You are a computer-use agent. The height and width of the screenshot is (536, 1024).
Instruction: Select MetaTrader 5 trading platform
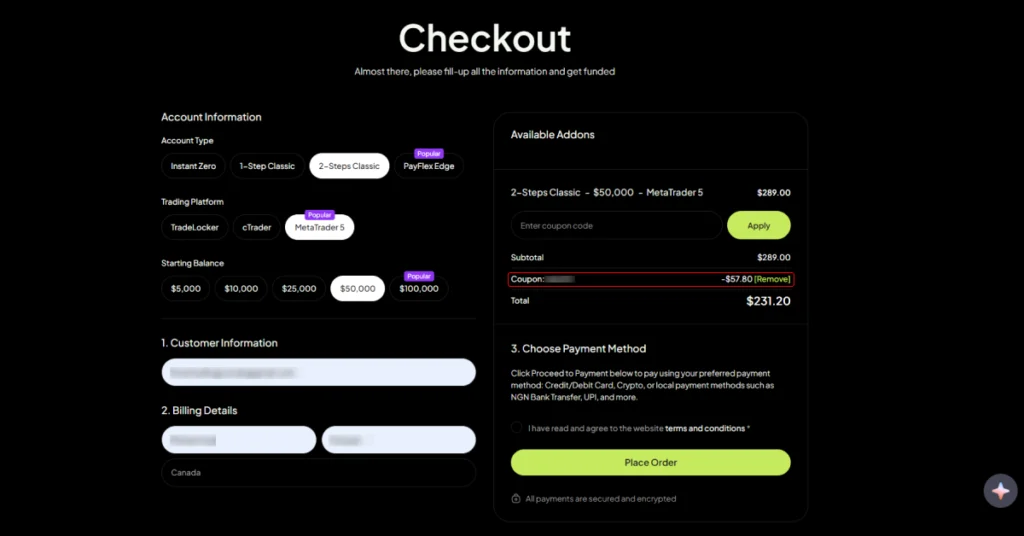(x=319, y=227)
